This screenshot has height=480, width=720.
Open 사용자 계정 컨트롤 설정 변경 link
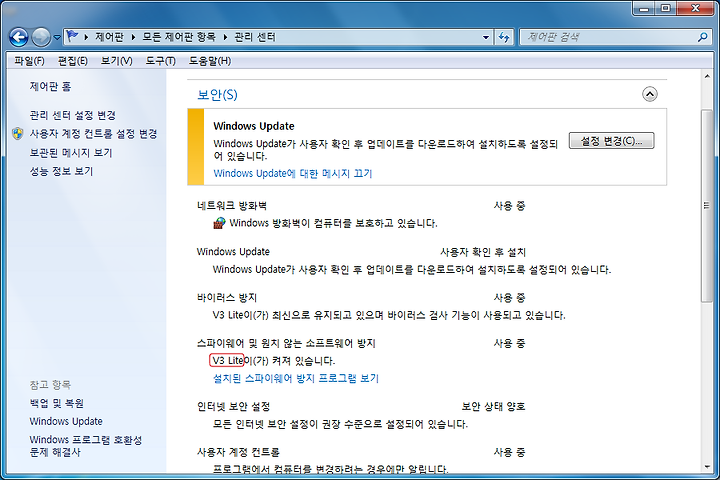(93, 134)
